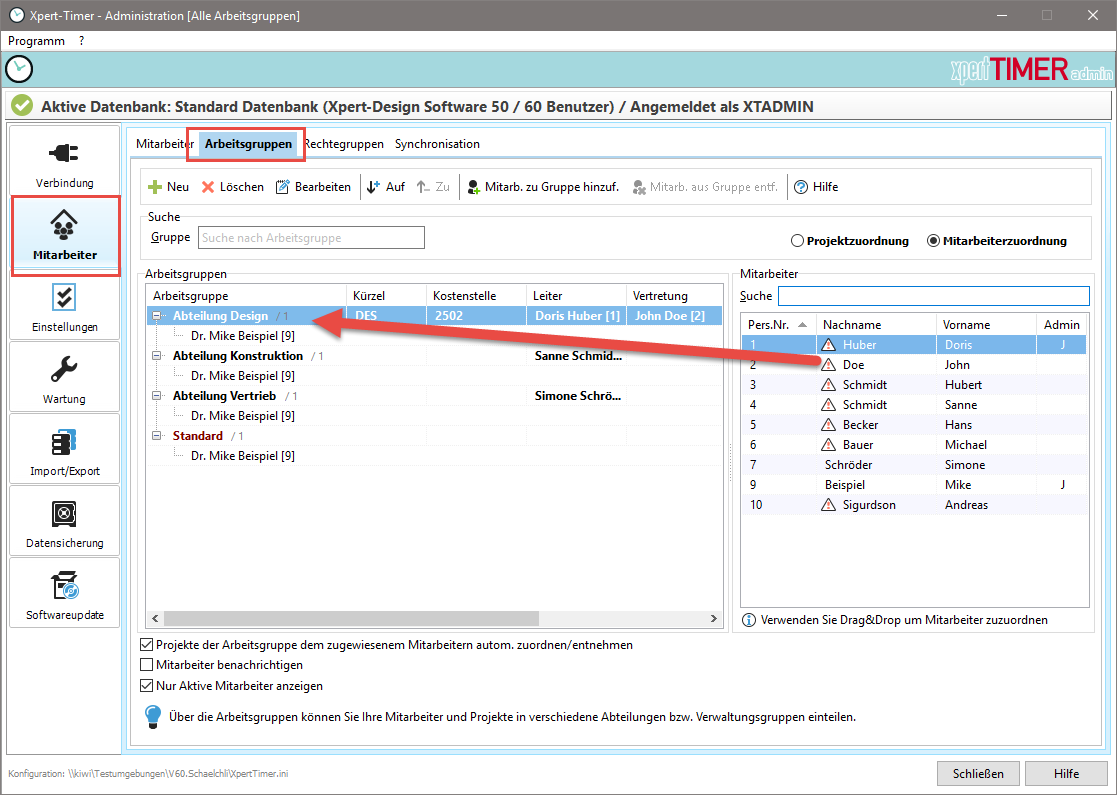Disable Nur Aktive Mitarbeiter anzeigen
Screen dimensions: 1117x795
[x=148, y=686]
